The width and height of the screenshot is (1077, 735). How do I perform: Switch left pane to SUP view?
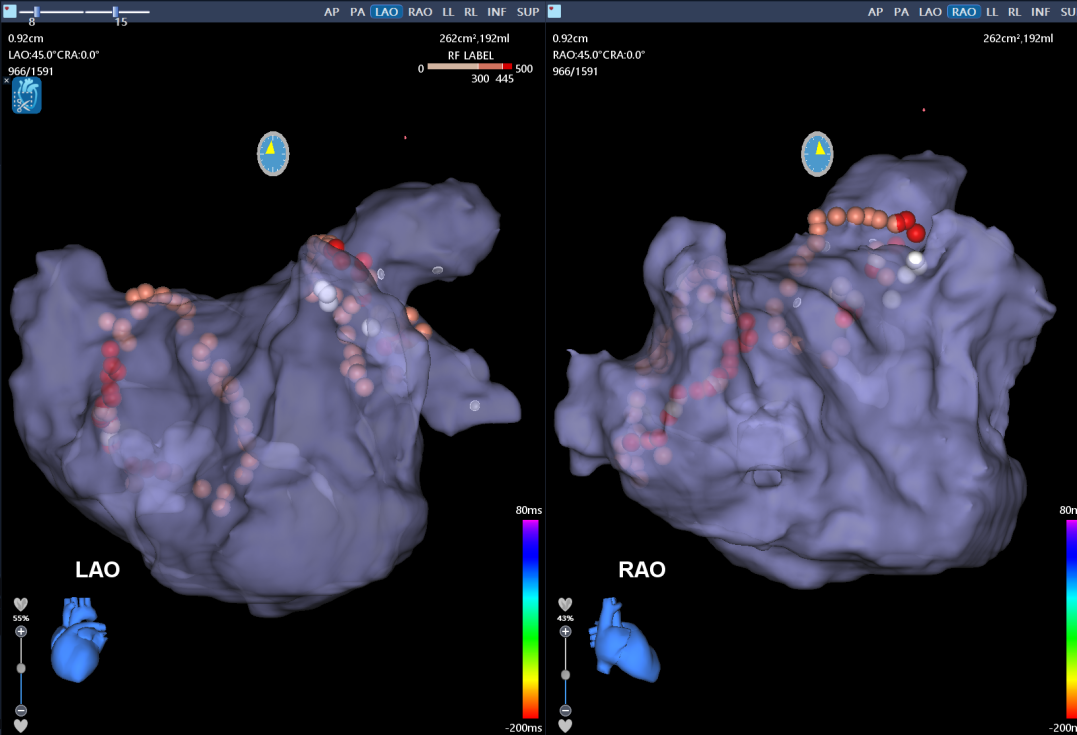528,12
